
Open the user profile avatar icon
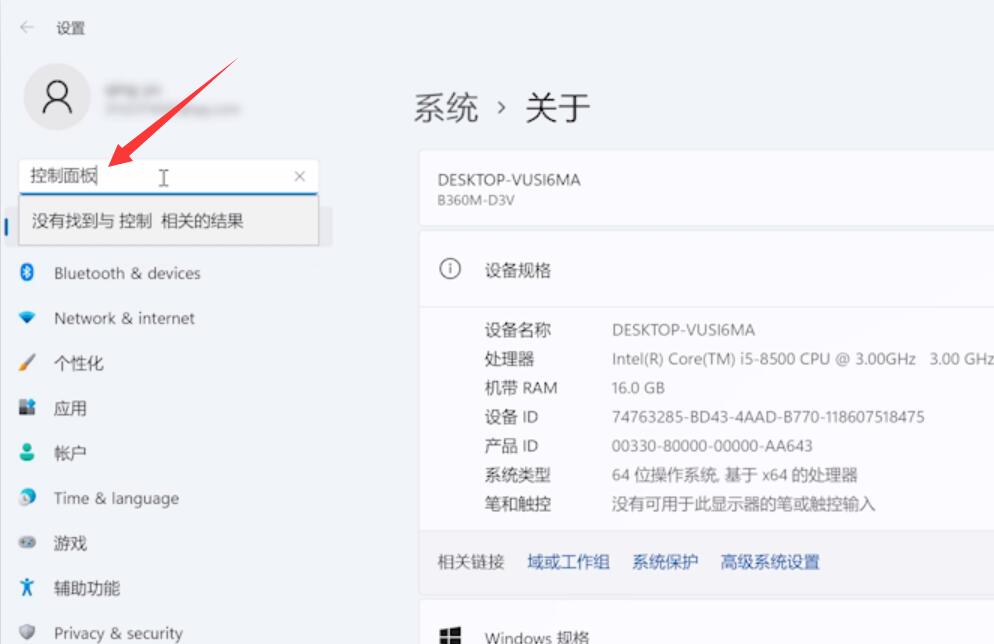tap(57, 97)
